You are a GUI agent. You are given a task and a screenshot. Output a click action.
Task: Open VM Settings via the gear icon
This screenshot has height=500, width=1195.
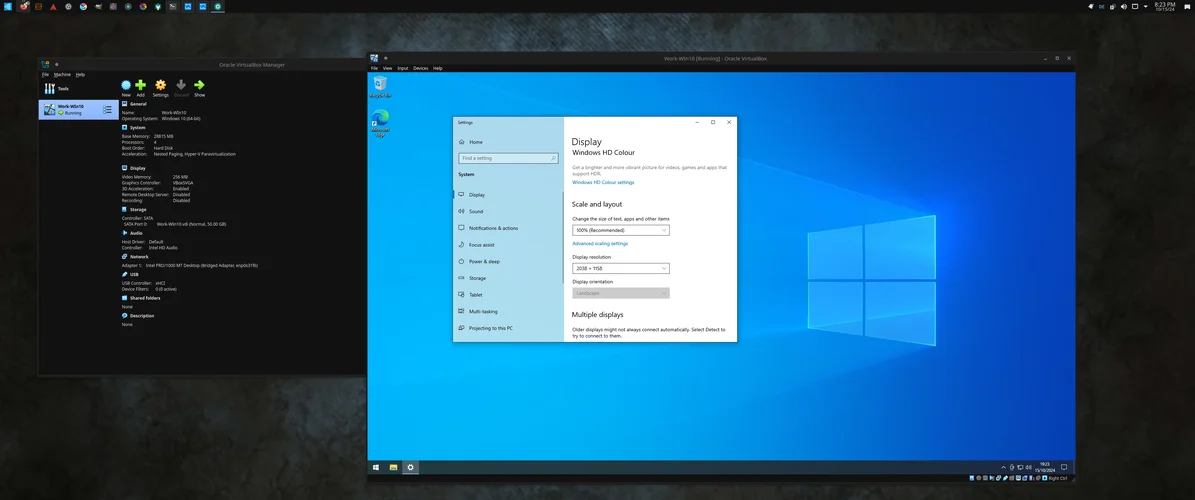pyautogui.click(x=160, y=87)
